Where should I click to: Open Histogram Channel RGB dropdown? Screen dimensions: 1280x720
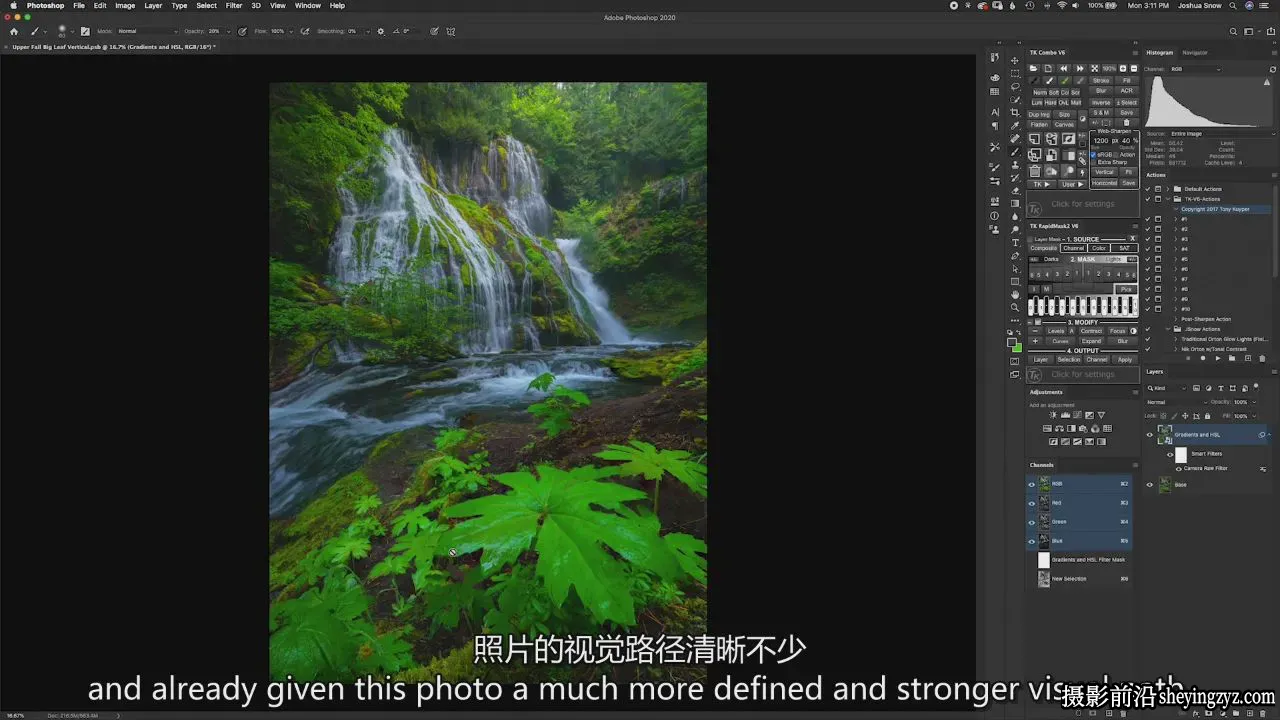tap(1195, 69)
